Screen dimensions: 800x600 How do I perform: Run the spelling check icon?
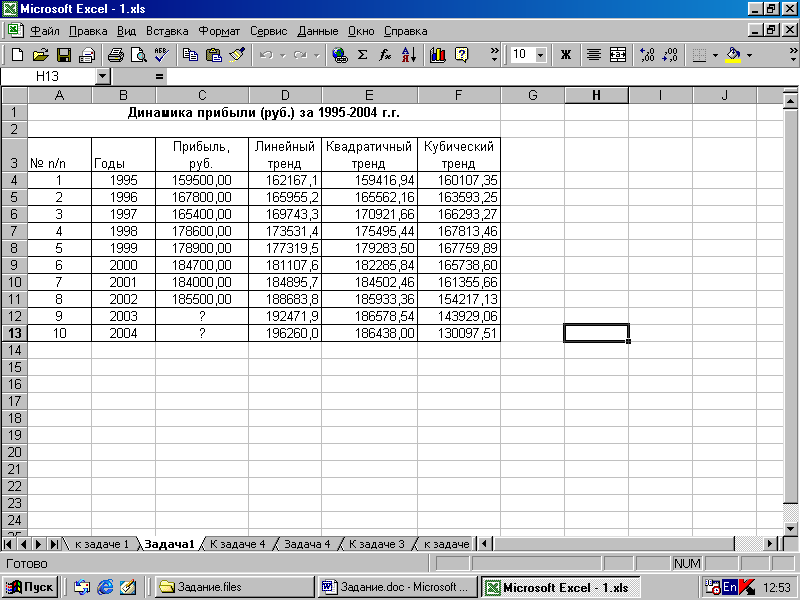[x=162, y=55]
